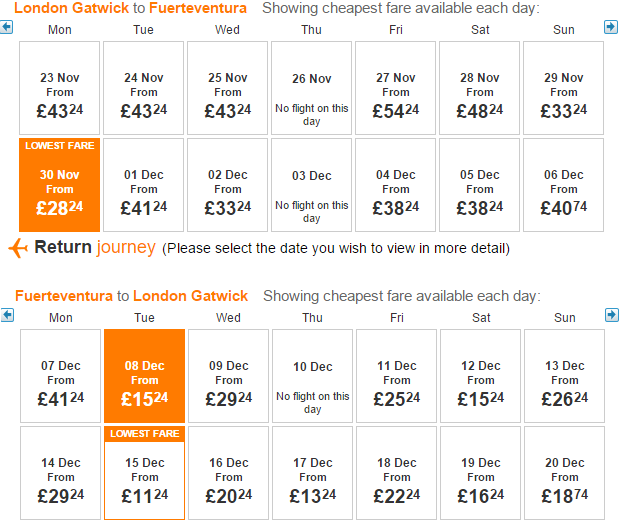This screenshot has width=621, height=521.
Task: Pick the 19 Dec £16.24 return fare
Action: tap(480, 473)
